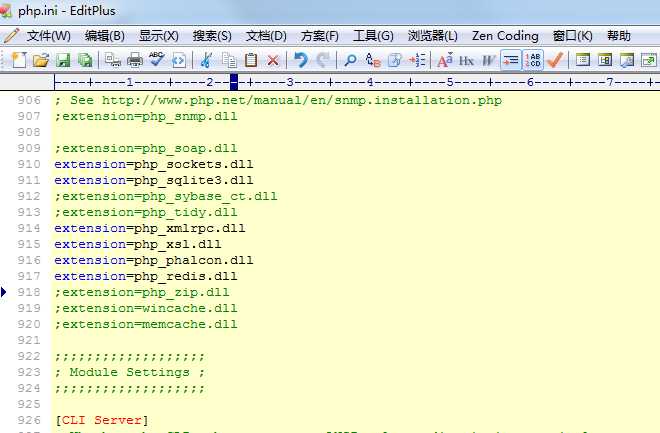
Task: Click line ;extension=memcache.dll
Action: pos(146,324)
